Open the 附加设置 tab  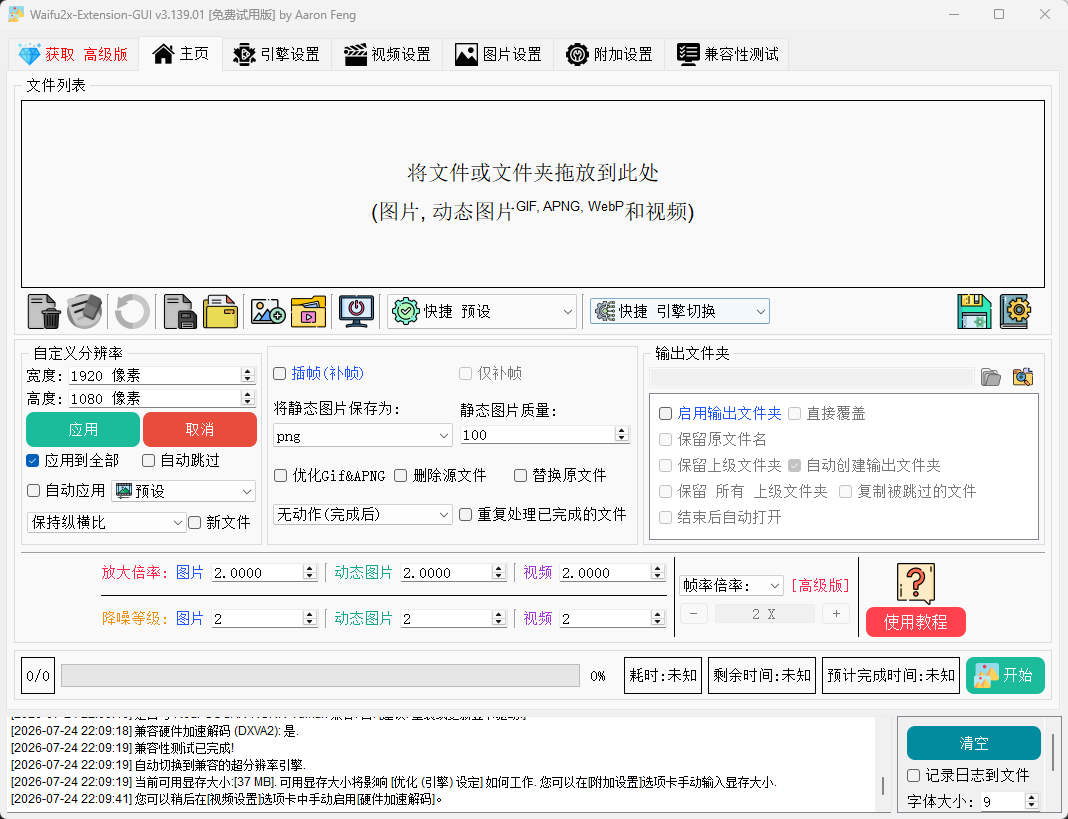click(609, 54)
